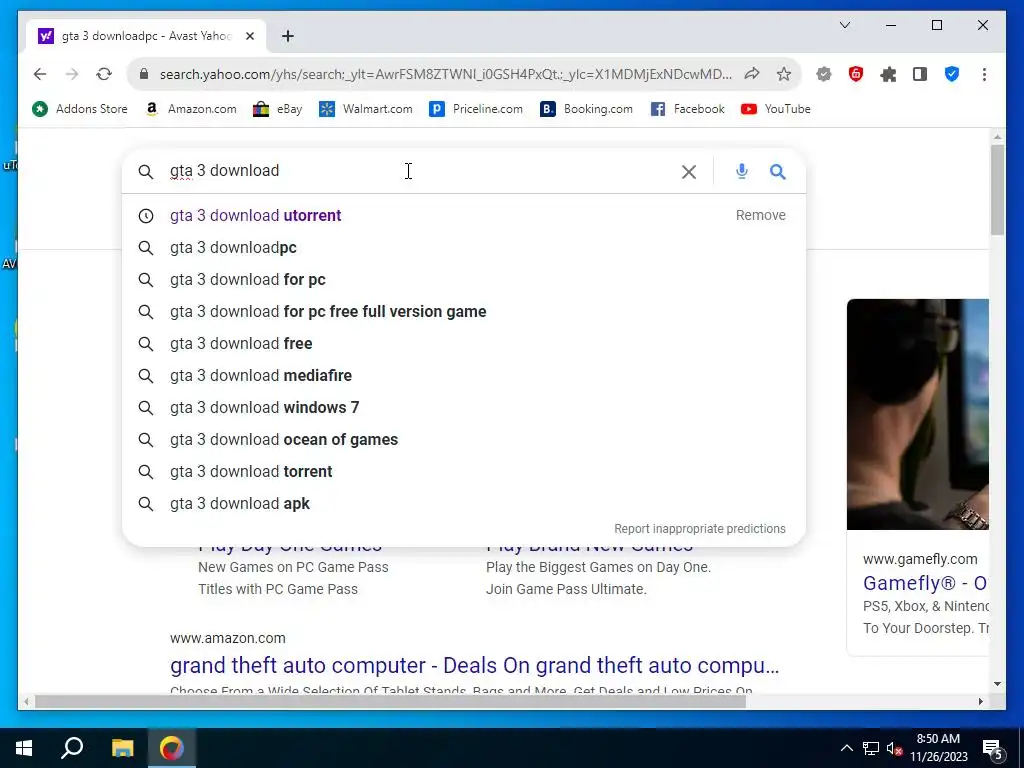1024x768 pixels.
Task: Open the muted volume tray icon
Action: [894, 748]
